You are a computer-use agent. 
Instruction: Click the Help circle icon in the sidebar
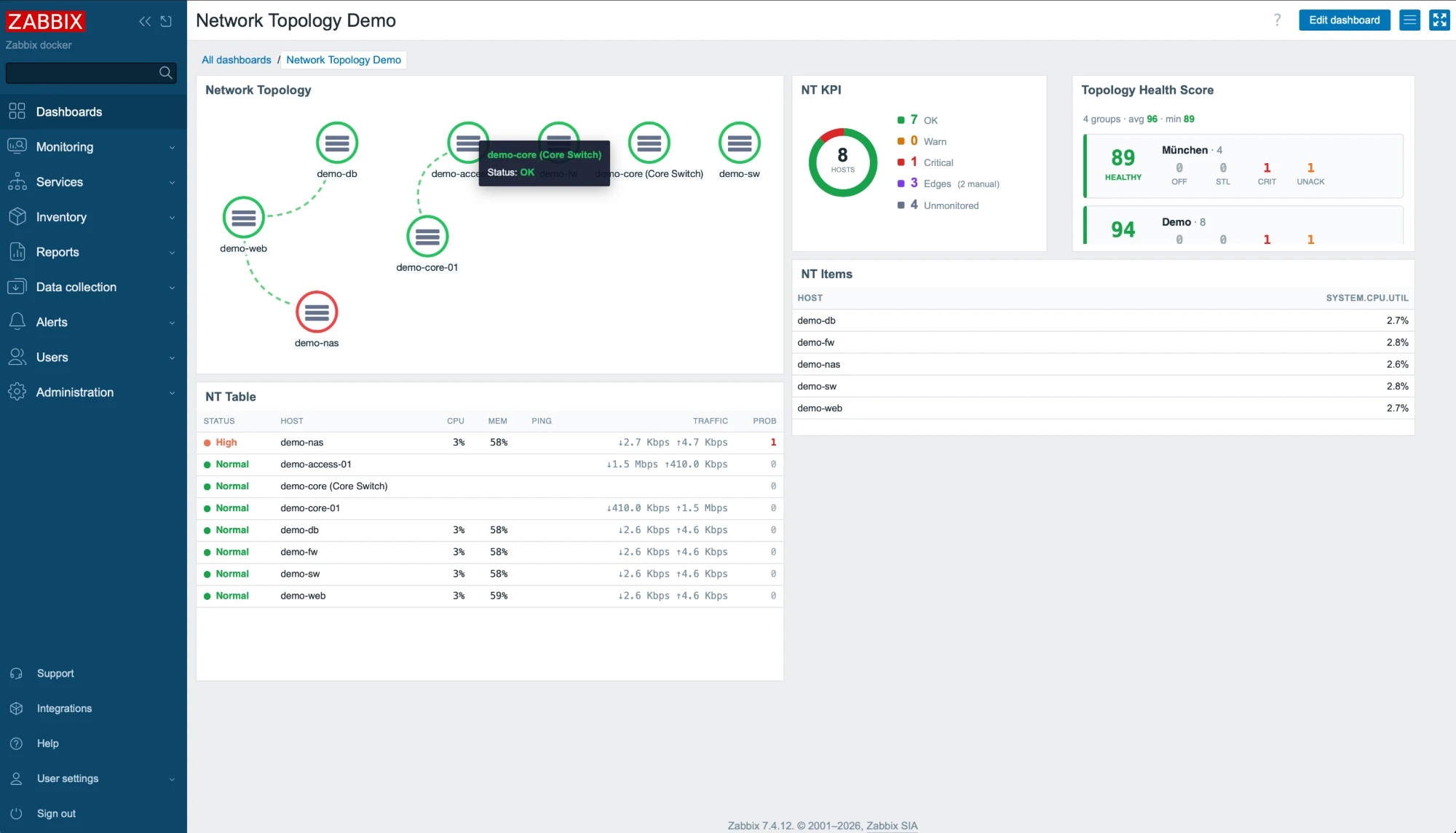(17, 743)
